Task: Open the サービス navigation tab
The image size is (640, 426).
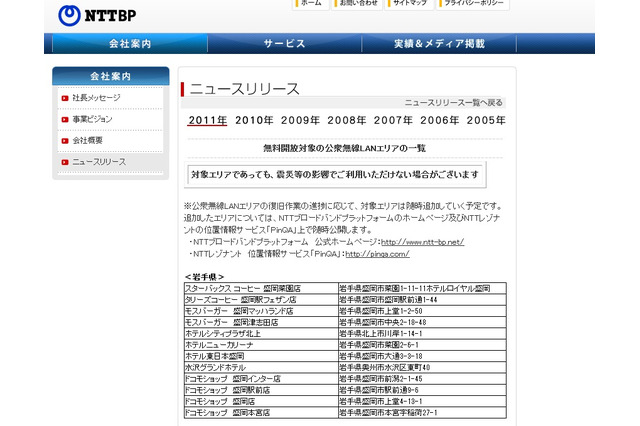Action: (284, 44)
